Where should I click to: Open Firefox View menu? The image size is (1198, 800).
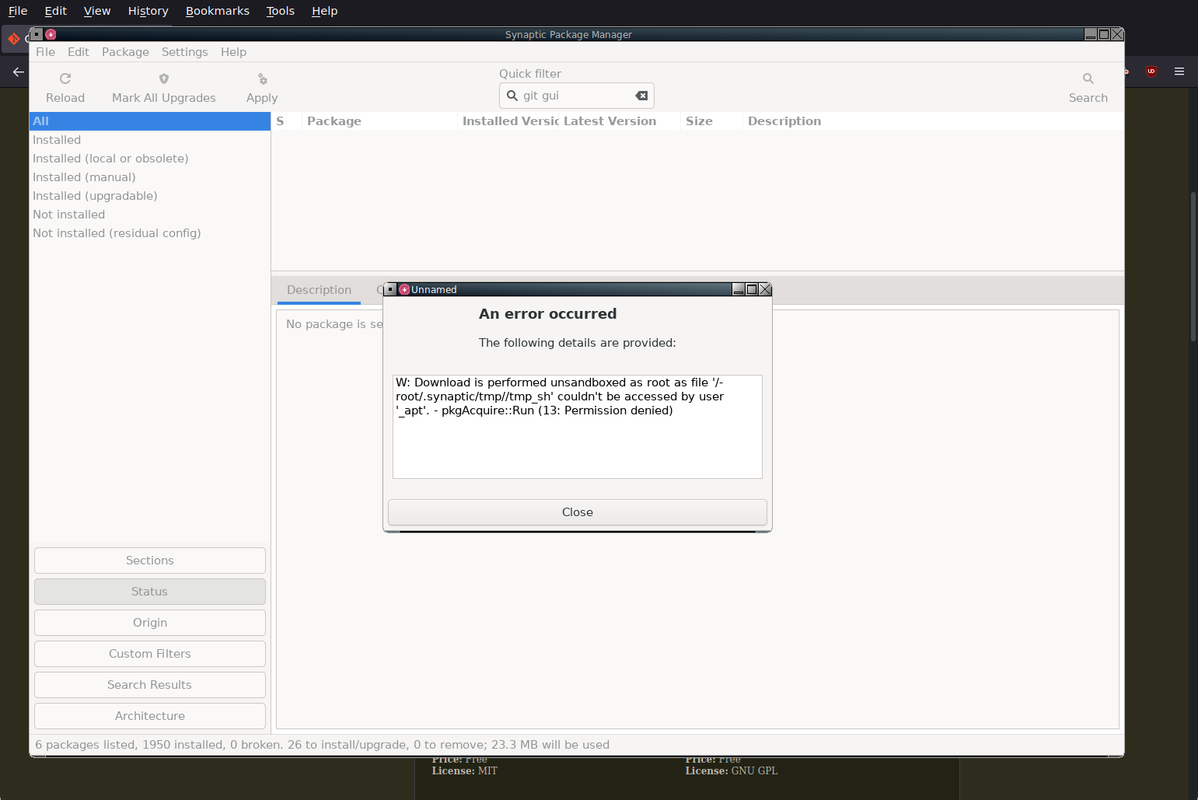point(97,11)
